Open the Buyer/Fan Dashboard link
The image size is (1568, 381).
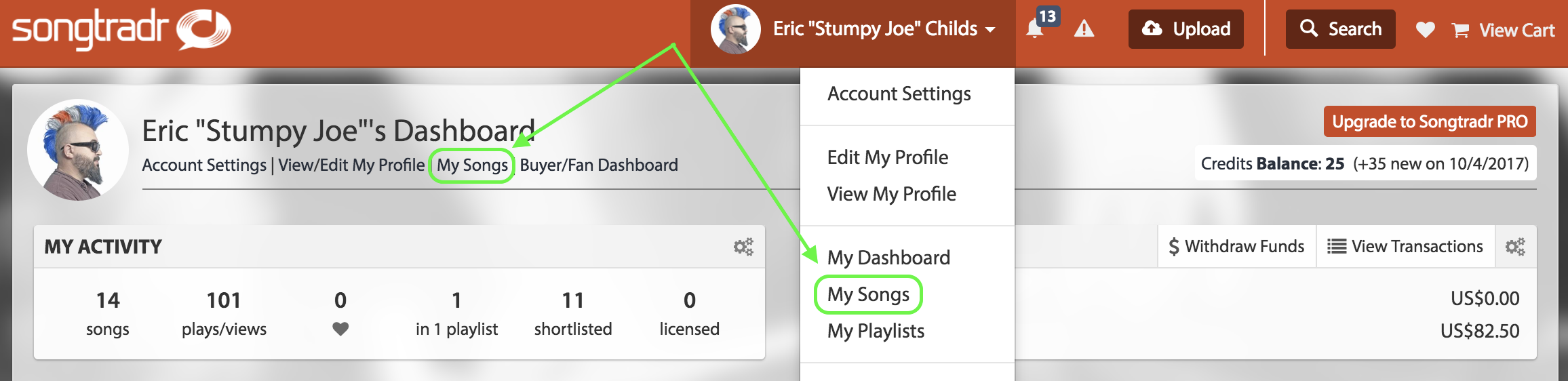599,165
